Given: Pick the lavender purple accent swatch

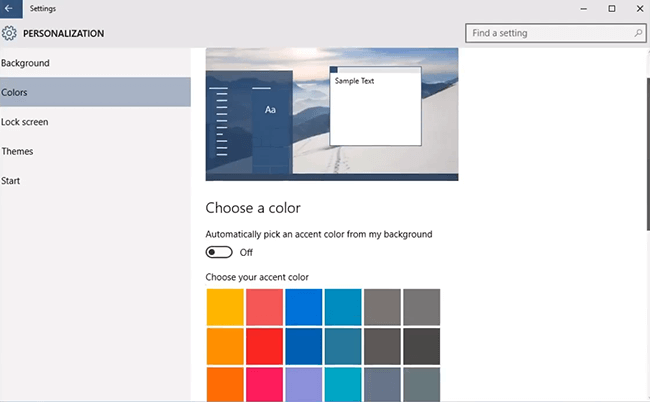Looking at the screenshot, I should pyautogui.click(x=303, y=384).
